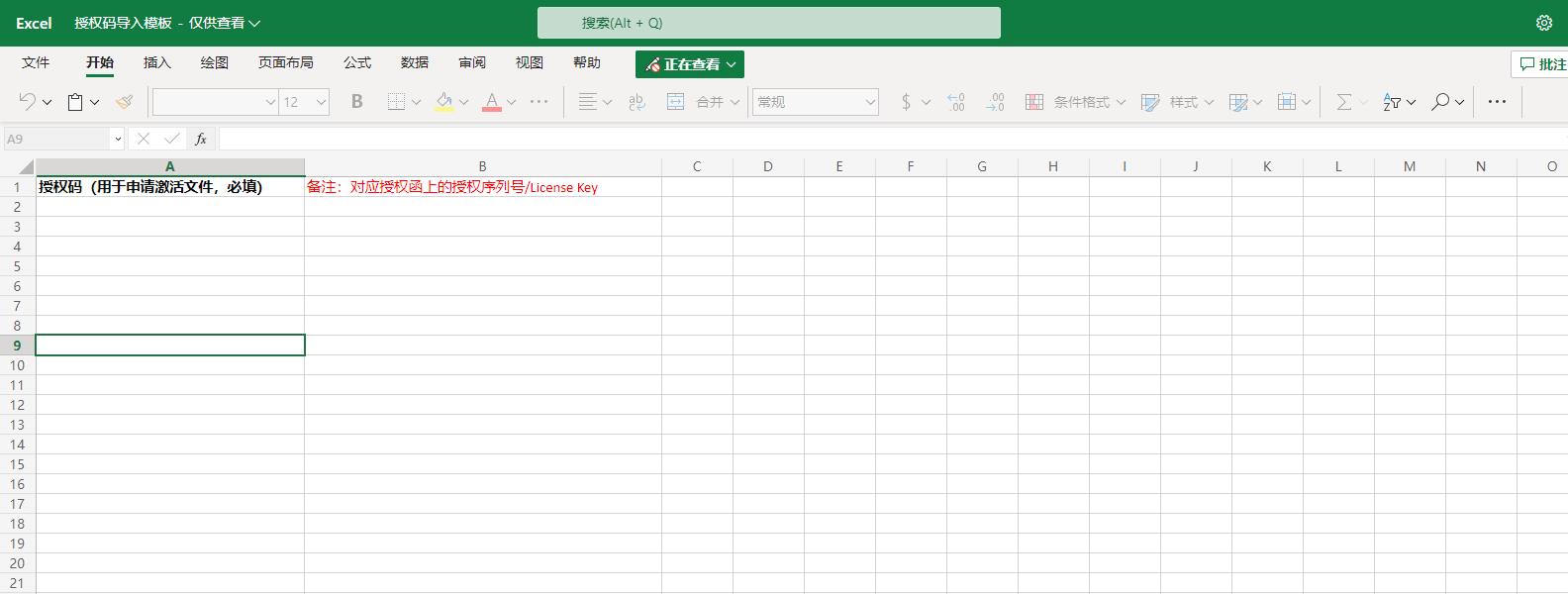Expand the font color palette arrow

click(x=511, y=102)
